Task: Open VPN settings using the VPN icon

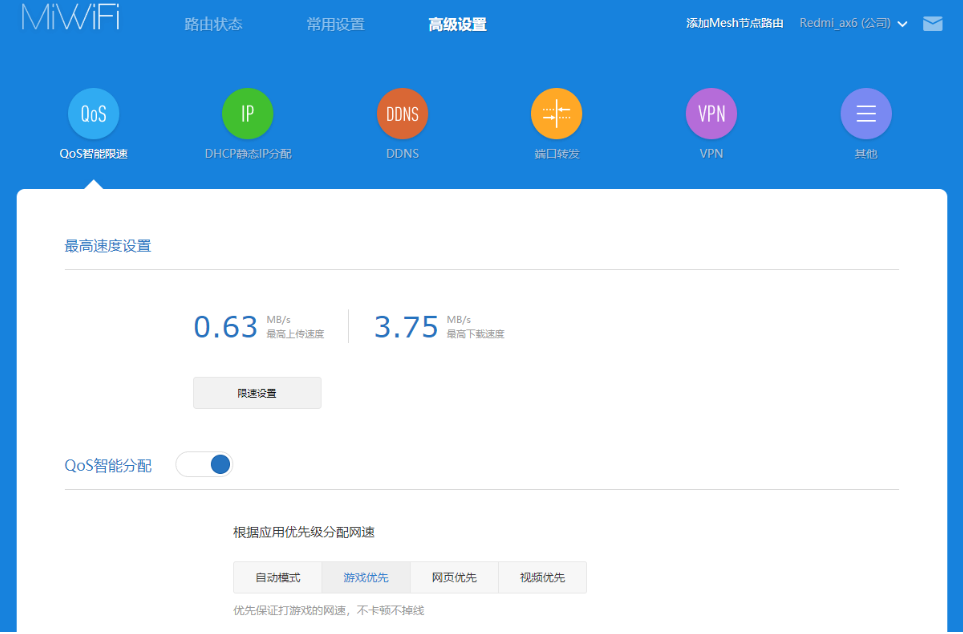Action: point(711,113)
